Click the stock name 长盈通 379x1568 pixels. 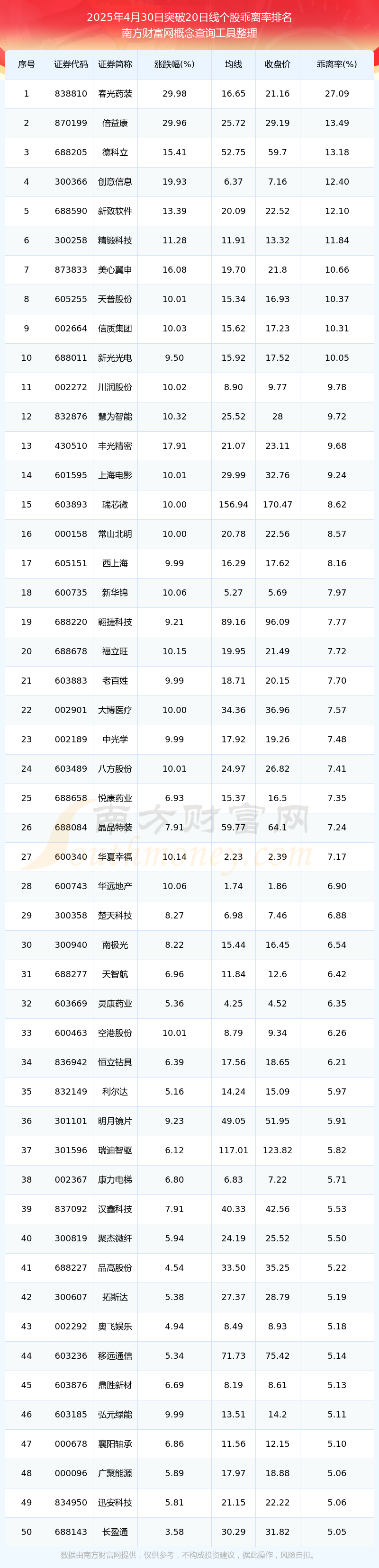click(x=115, y=1532)
